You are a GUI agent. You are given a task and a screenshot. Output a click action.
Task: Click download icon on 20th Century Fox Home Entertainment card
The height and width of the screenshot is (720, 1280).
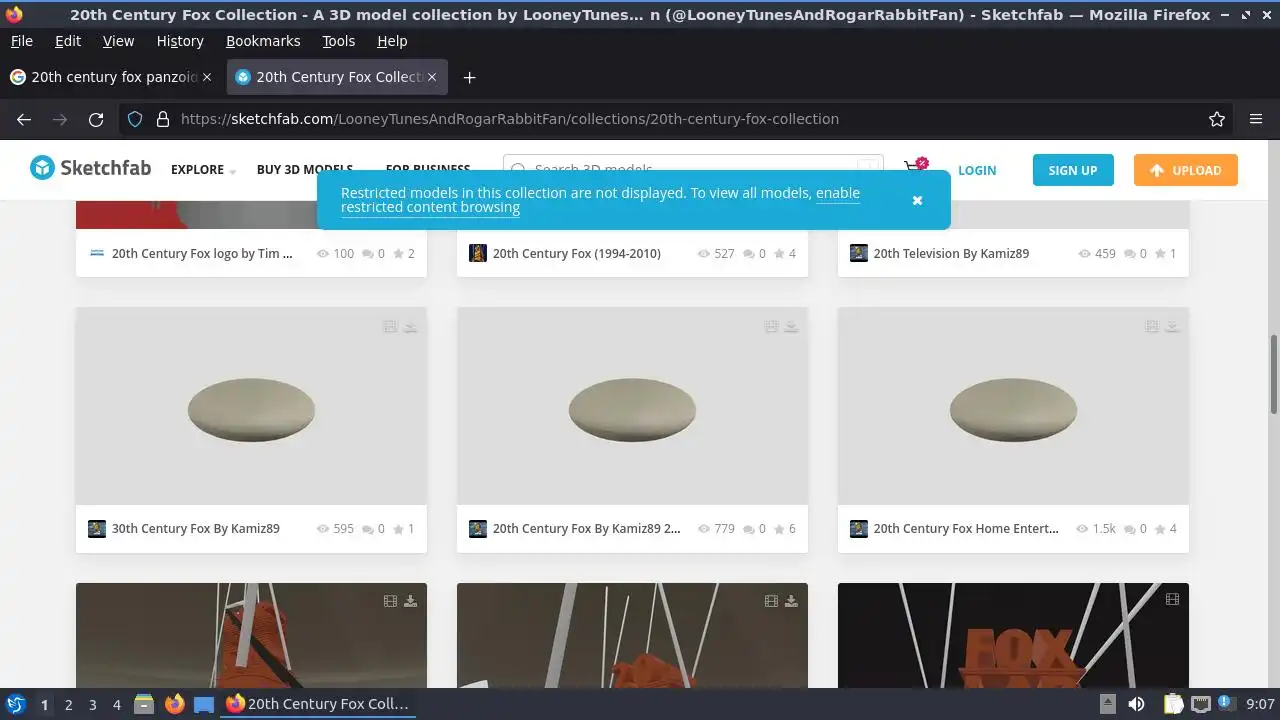pos(1172,326)
